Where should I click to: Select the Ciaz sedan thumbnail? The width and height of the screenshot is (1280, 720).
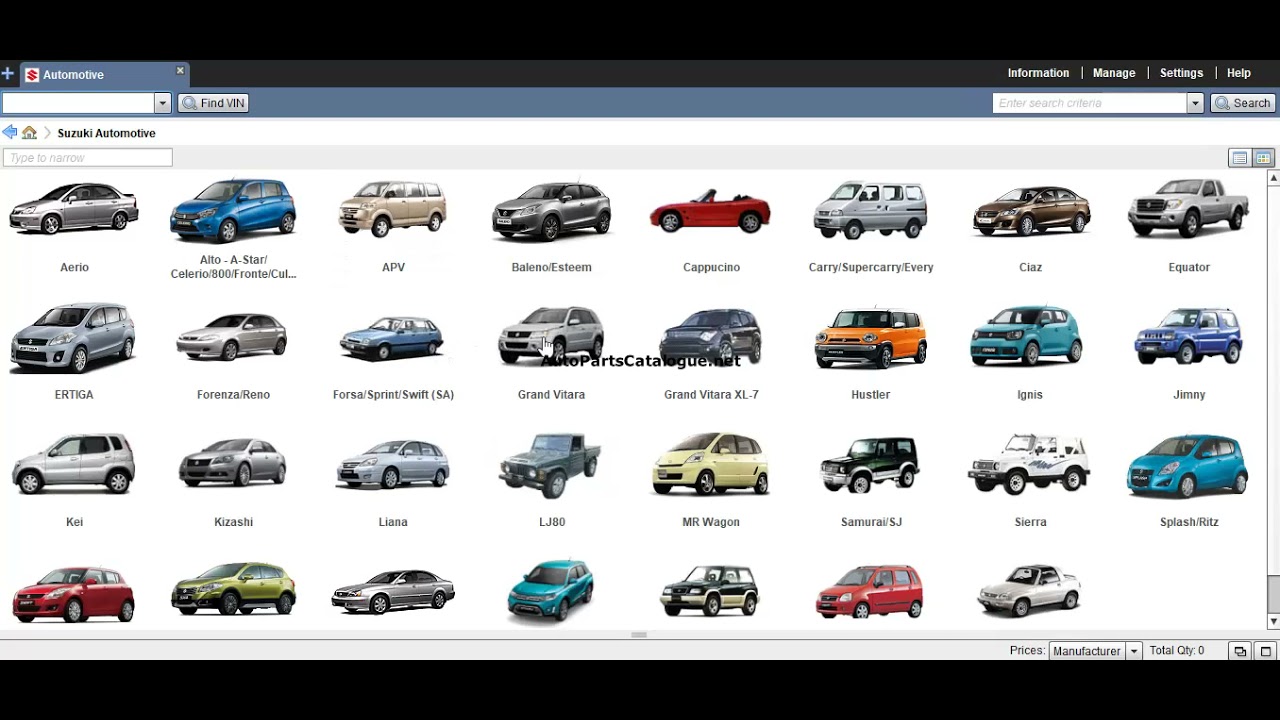(1031, 210)
